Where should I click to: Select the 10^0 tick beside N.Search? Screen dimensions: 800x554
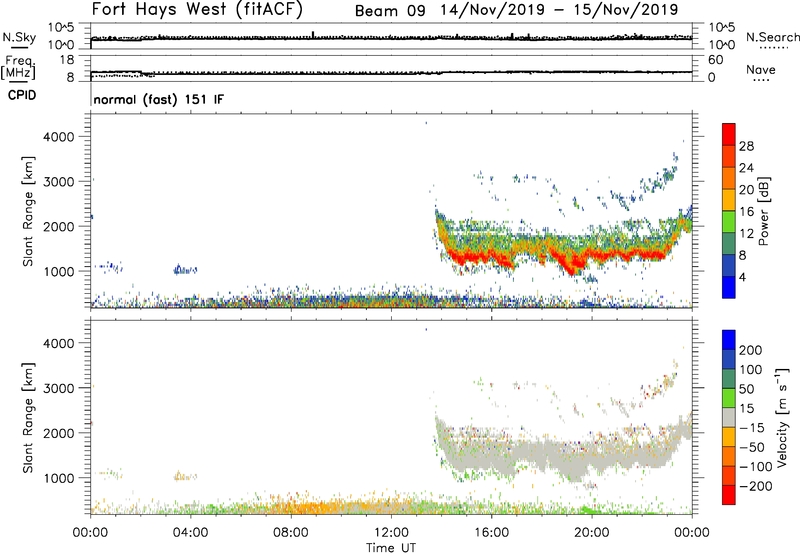(x=721, y=45)
